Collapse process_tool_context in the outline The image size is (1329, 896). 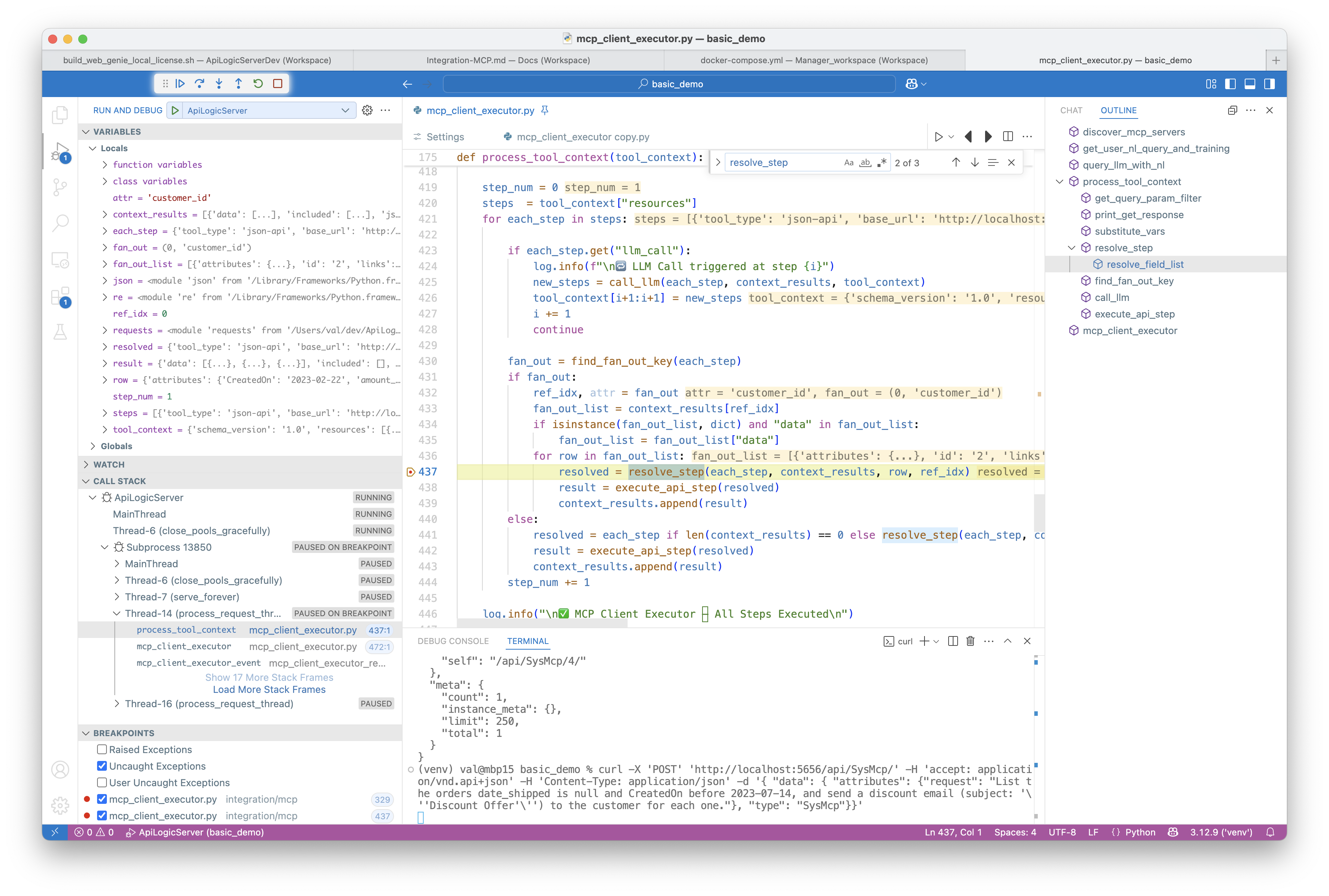coord(1059,182)
